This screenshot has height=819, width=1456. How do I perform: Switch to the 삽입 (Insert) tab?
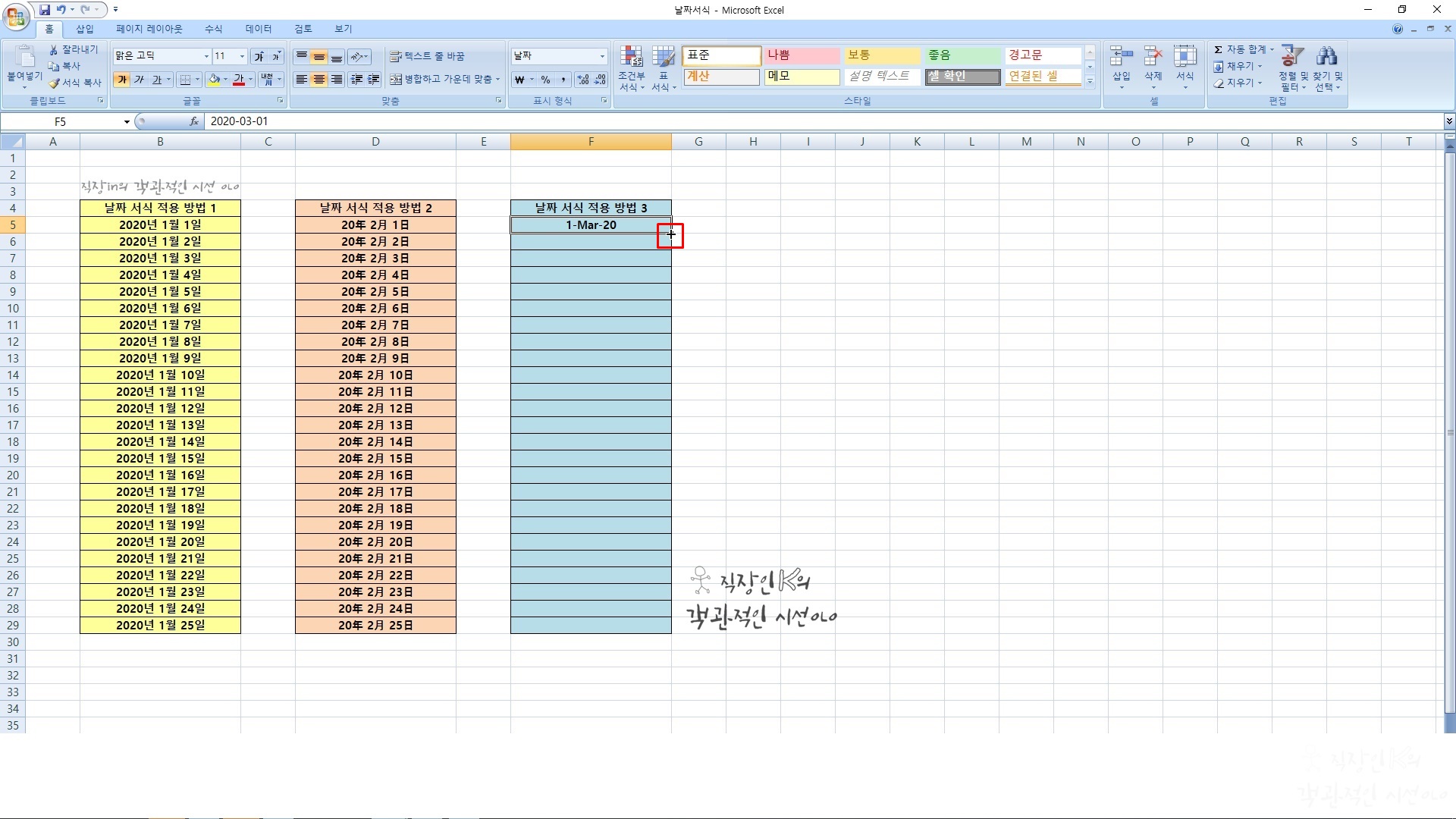(84, 29)
